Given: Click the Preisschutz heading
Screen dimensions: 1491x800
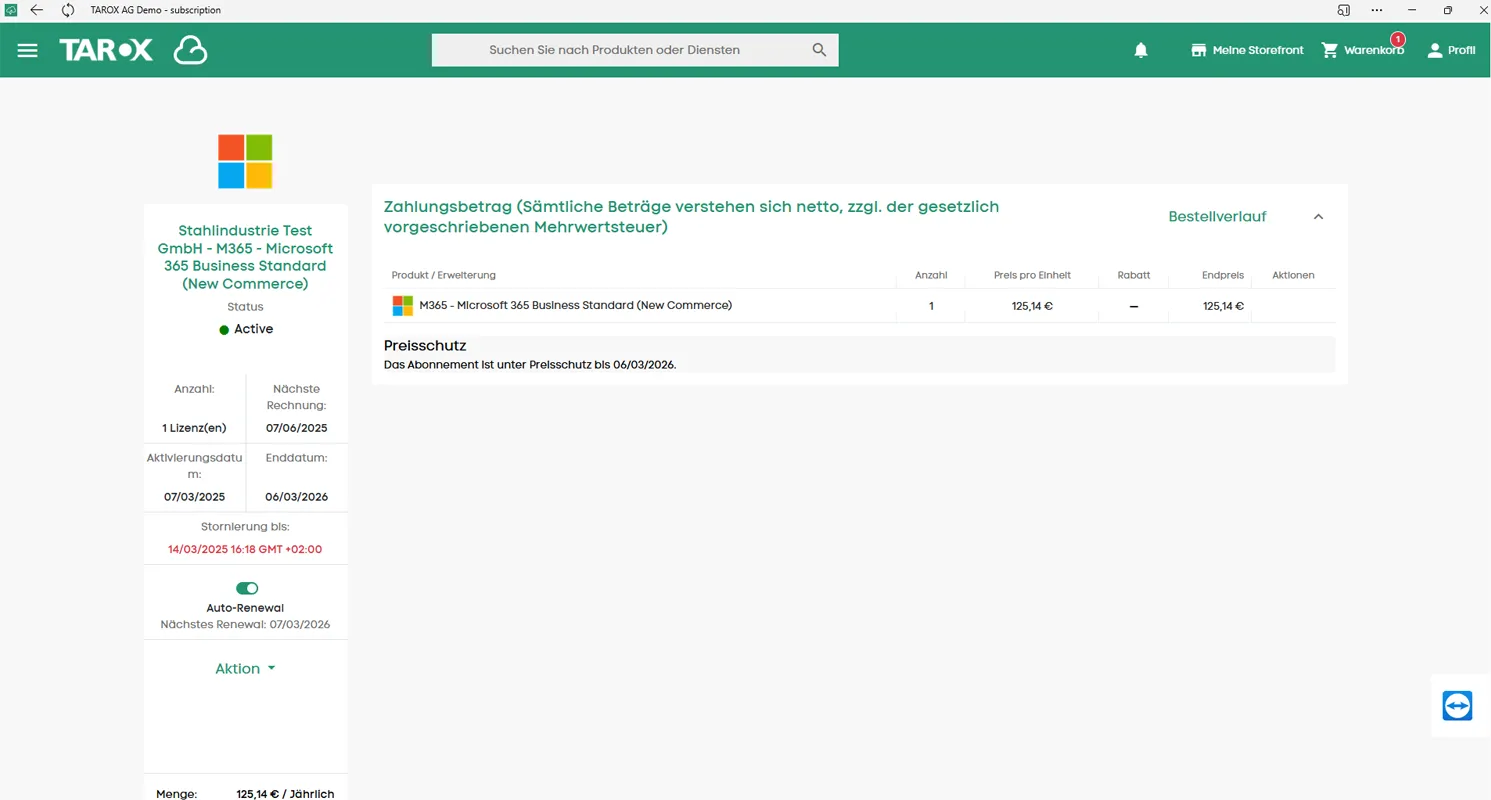Looking at the screenshot, I should 425,346.
